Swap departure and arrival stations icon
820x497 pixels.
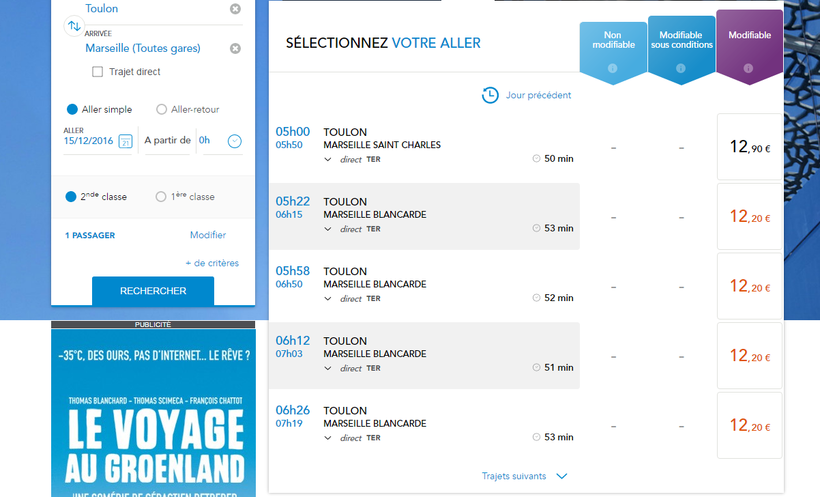(73, 26)
